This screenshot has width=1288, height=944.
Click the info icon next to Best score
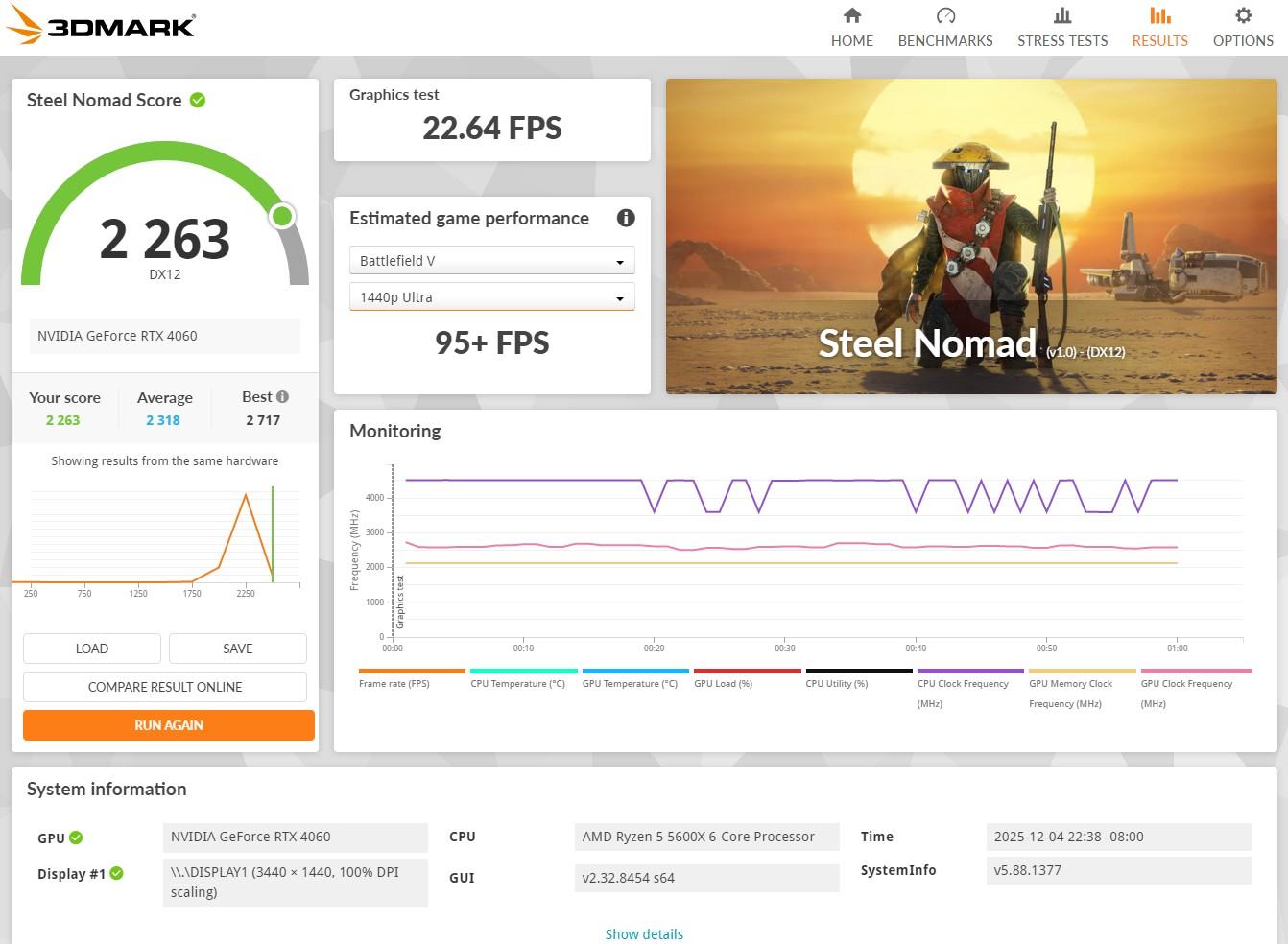[282, 396]
